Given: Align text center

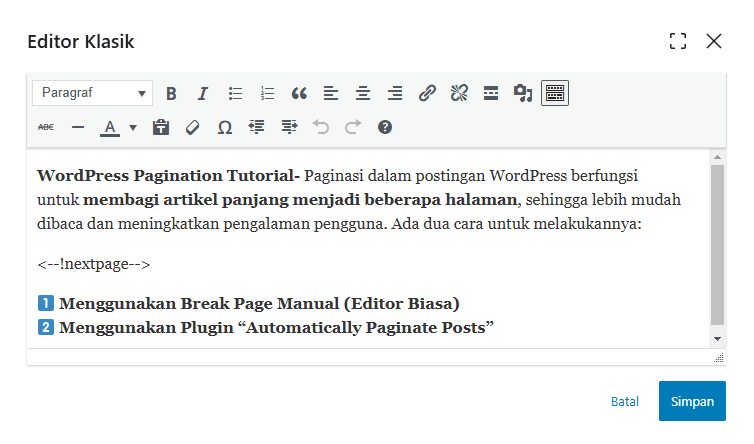Looking at the screenshot, I should [x=363, y=93].
